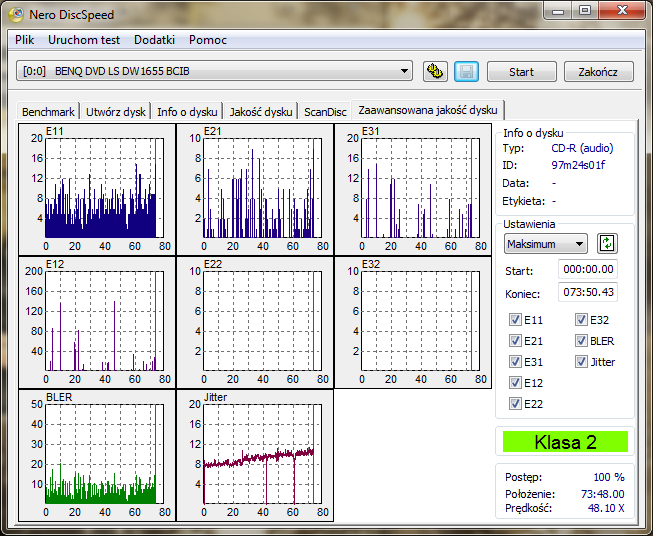The image size is (653, 536).
Task: Click the empty E32 graph
Action: [413, 322]
